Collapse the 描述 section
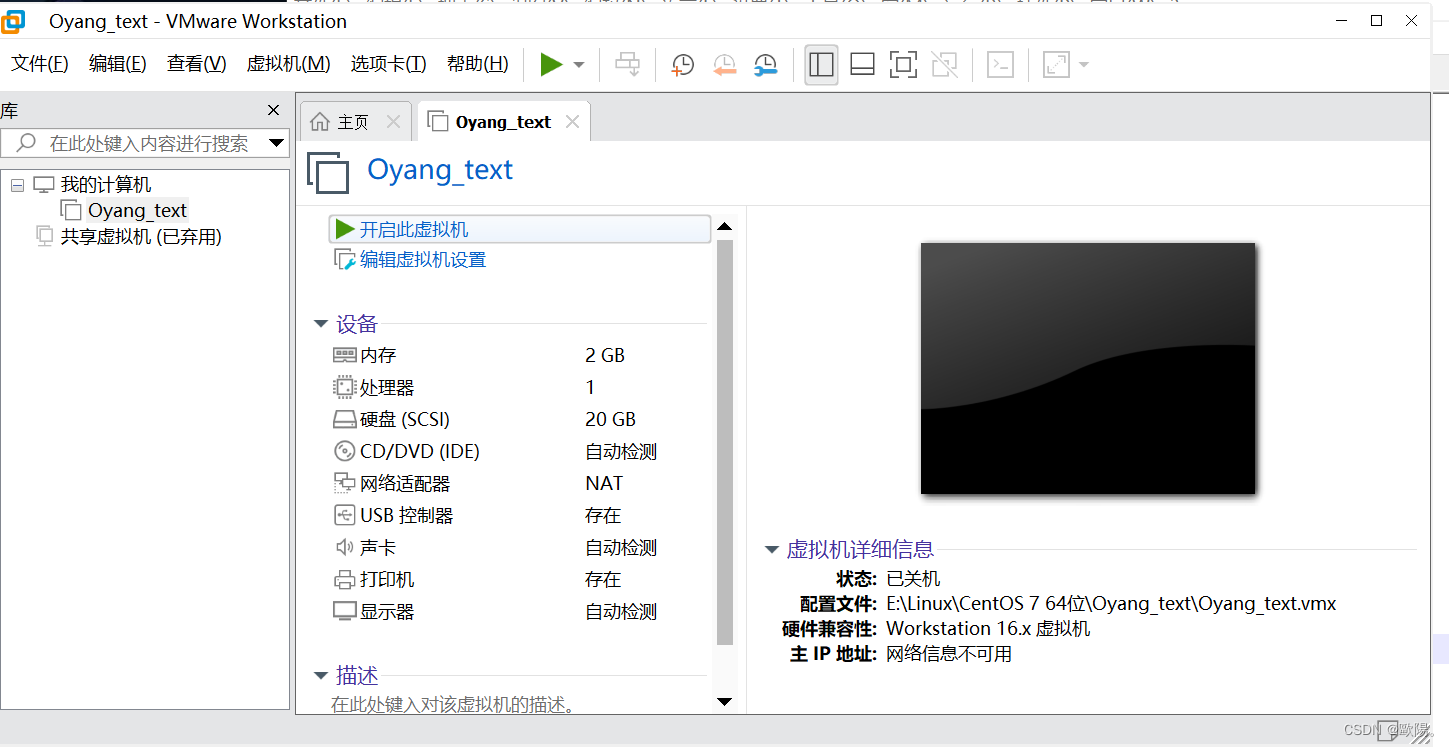1449x747 pixels. [x=321, y=676]
